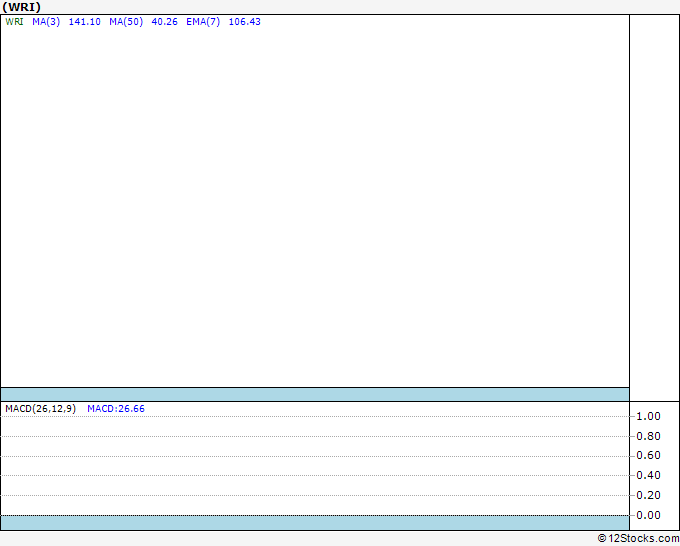Click the MA(3) indicator label

[x=46, y=22]
